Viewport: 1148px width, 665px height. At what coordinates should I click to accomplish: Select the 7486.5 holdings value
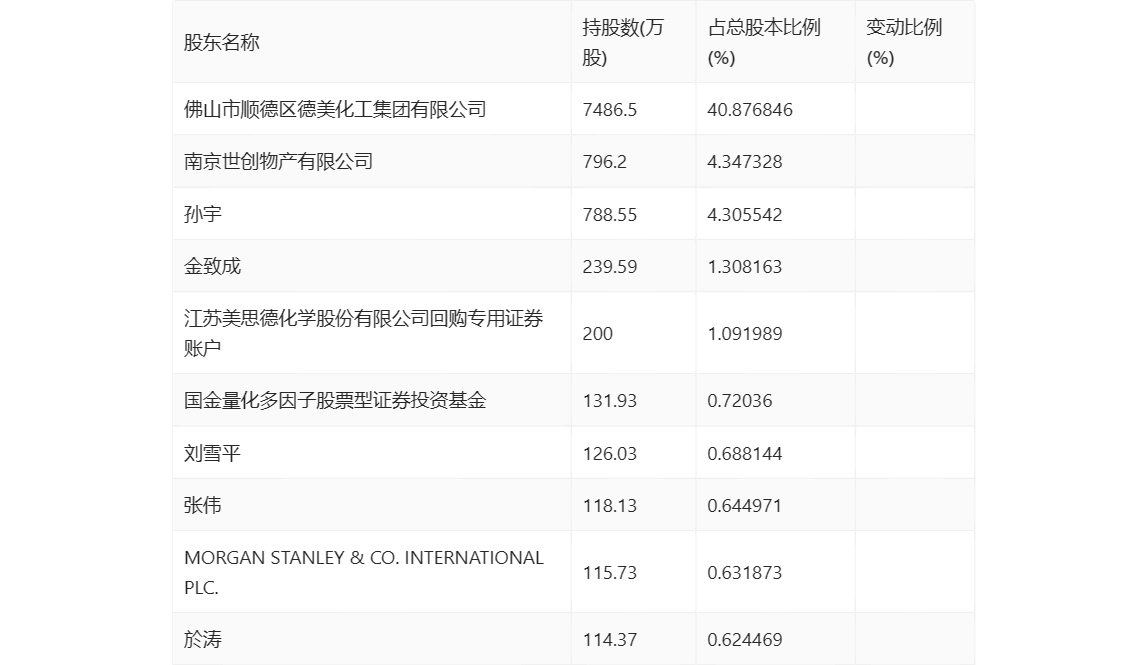click(x=609, y=110)
